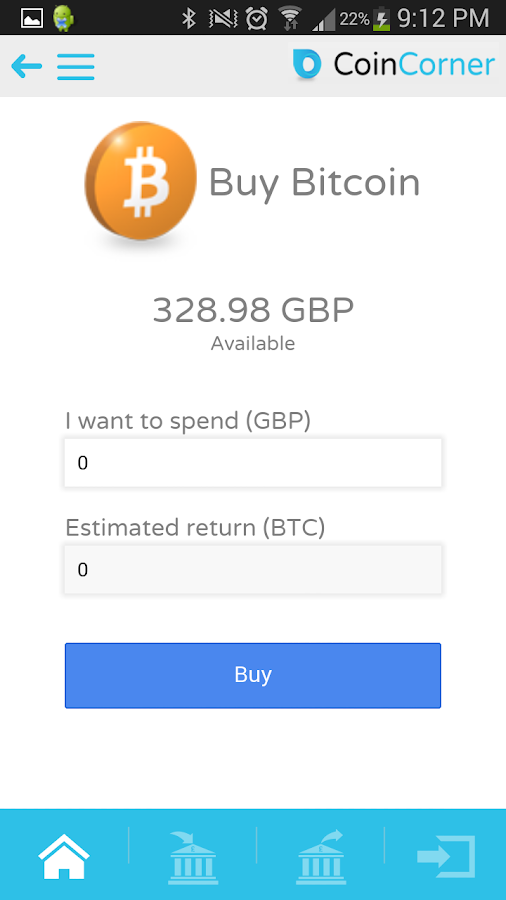This screenshot has height=900, width=506.
Task: Tap the green Android notification icon
Action: point(63,18)
